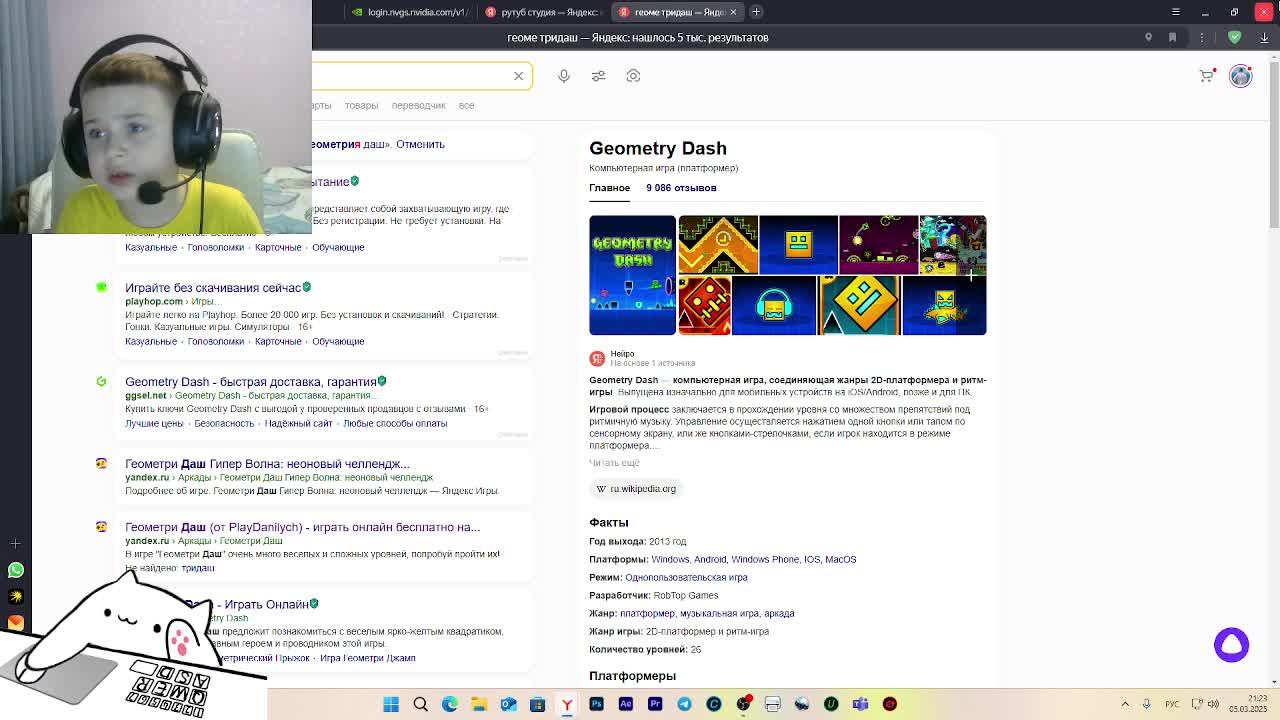Open the user profile avatar
The height and width of the screenshot is (720, 1280).
click(1241, 76)
